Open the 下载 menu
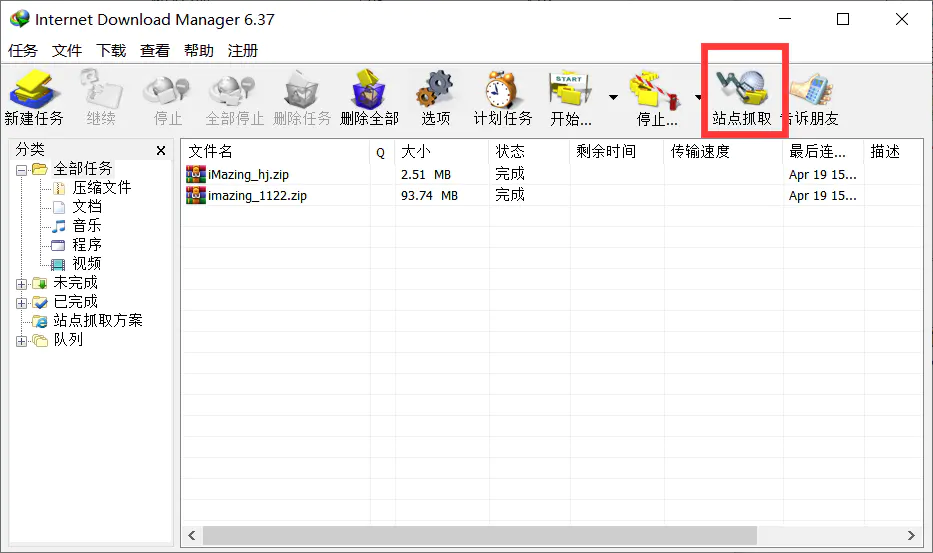This screenshot has height=553, width=933. (x=111, y=51)
